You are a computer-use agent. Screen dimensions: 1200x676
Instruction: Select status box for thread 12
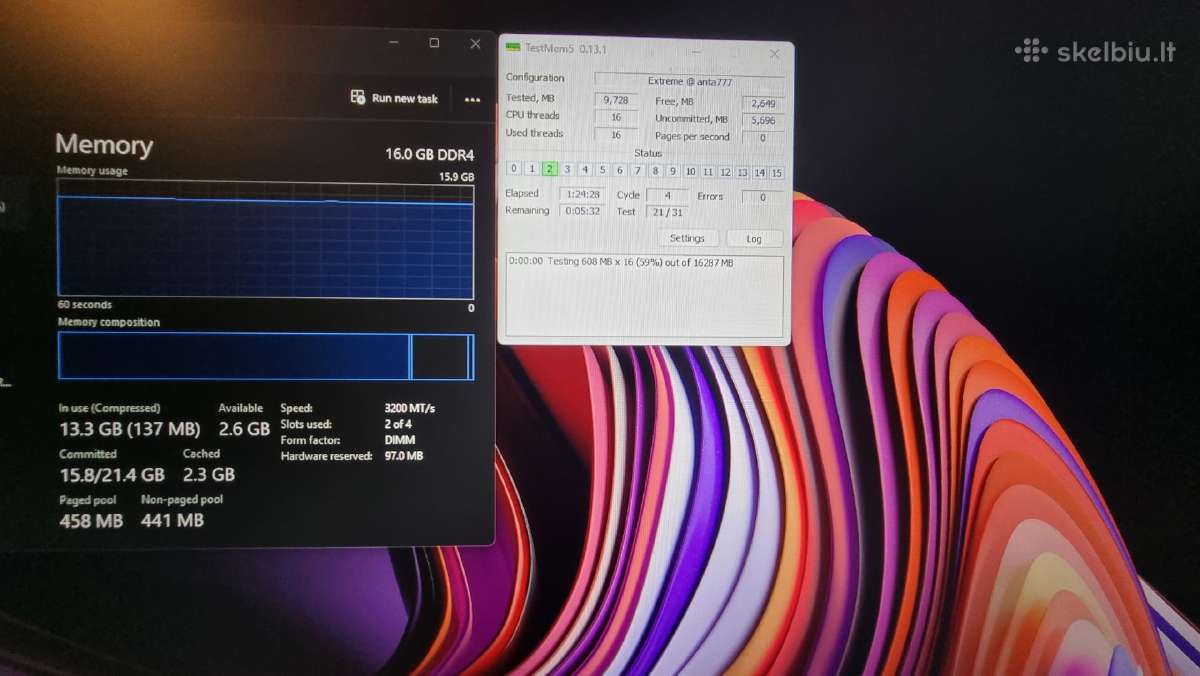click(725, 172)
